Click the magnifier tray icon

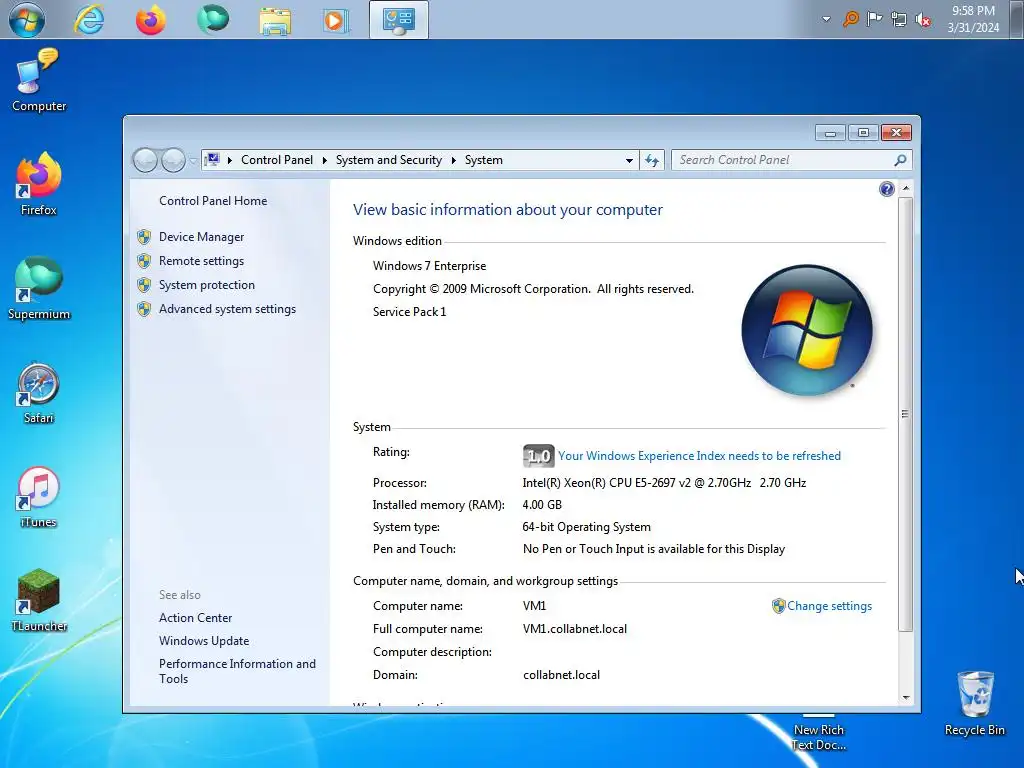850,19
